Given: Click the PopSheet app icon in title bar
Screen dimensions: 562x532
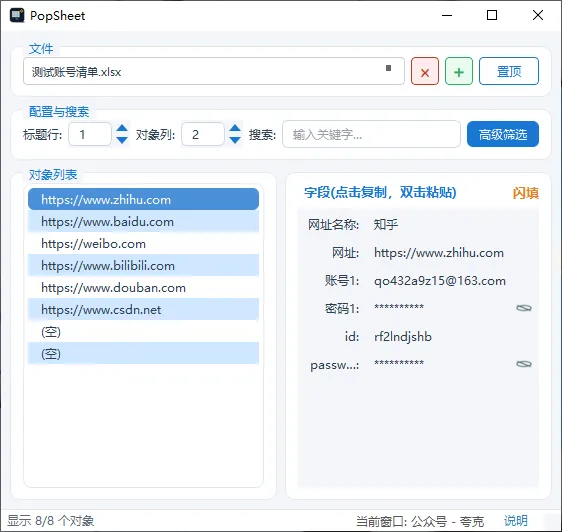Looking at the screenshot, I should click(x=17, y=15).
